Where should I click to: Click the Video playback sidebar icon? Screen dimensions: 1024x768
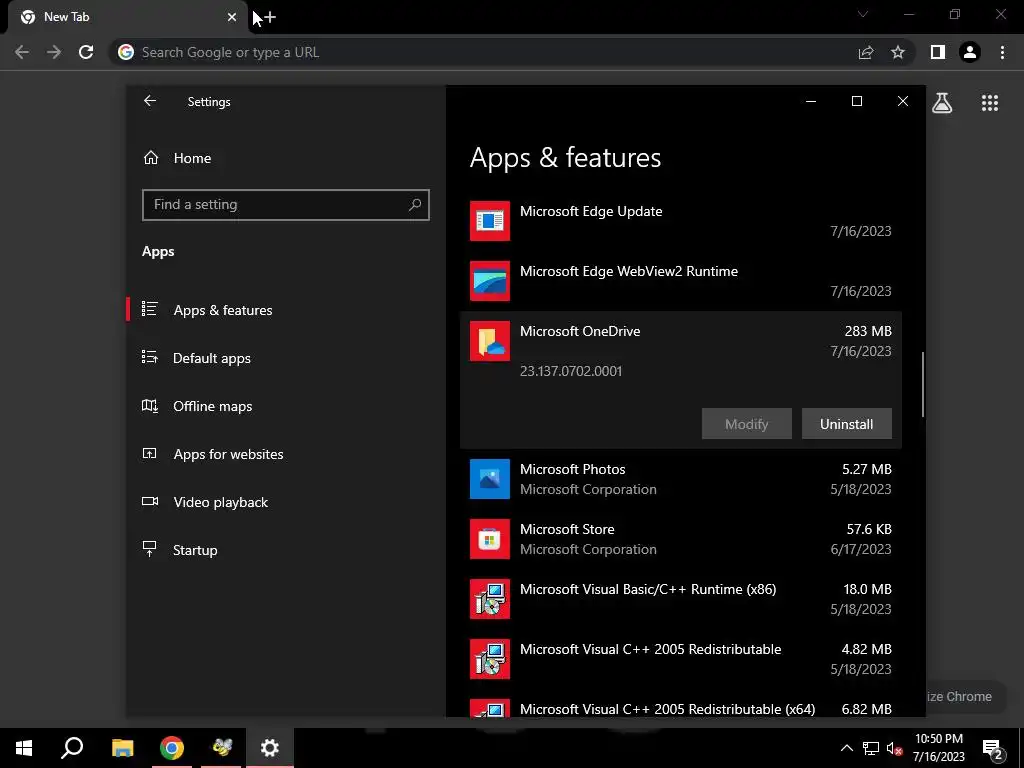click(150, 502)
